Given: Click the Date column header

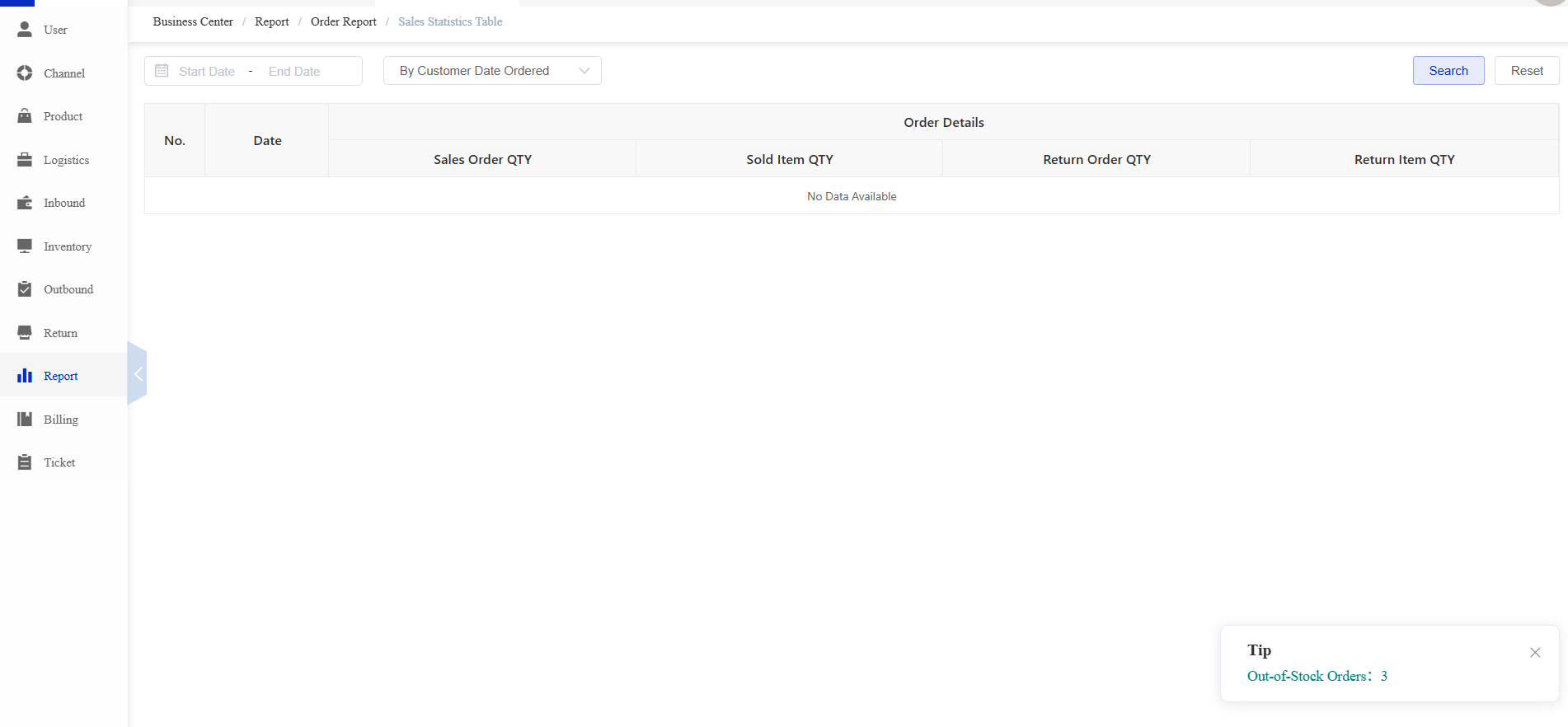Looking at the screenshot, I should pos(267,141).
